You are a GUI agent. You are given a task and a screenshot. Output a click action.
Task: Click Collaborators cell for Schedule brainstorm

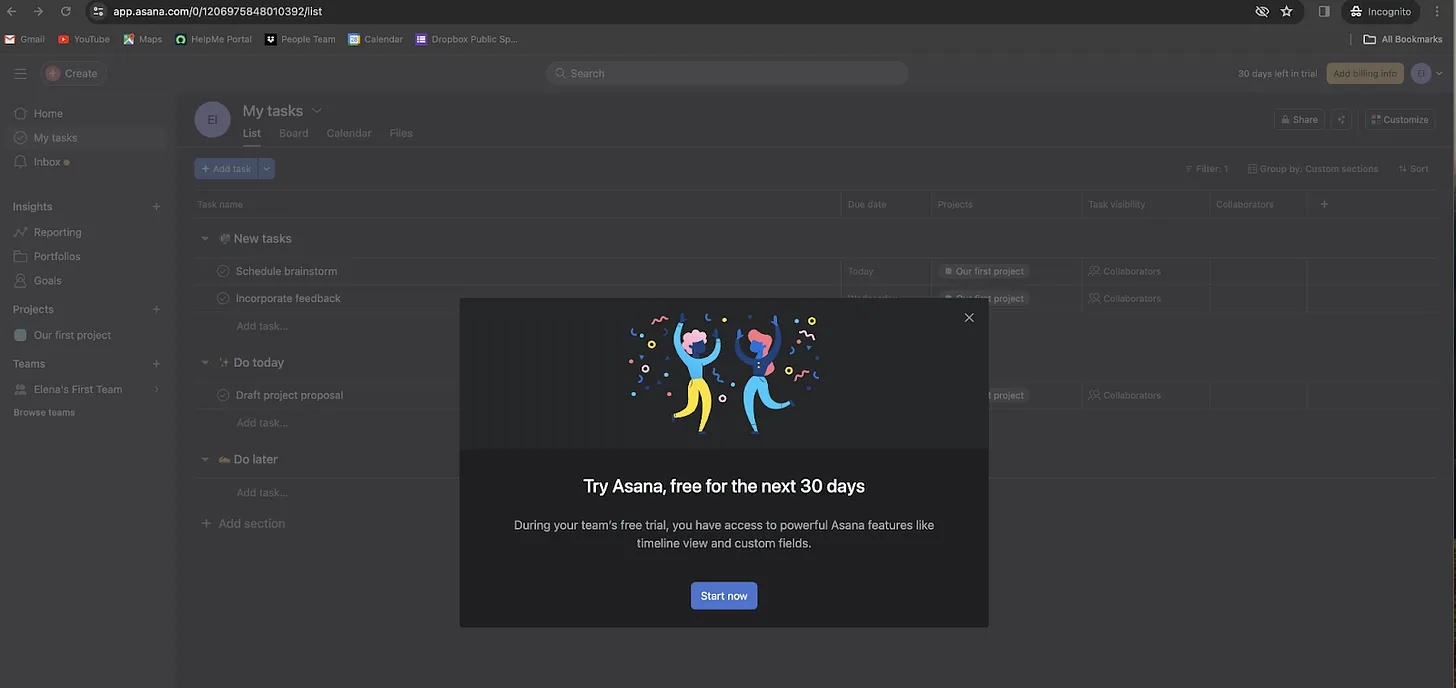coord(1145,272)
